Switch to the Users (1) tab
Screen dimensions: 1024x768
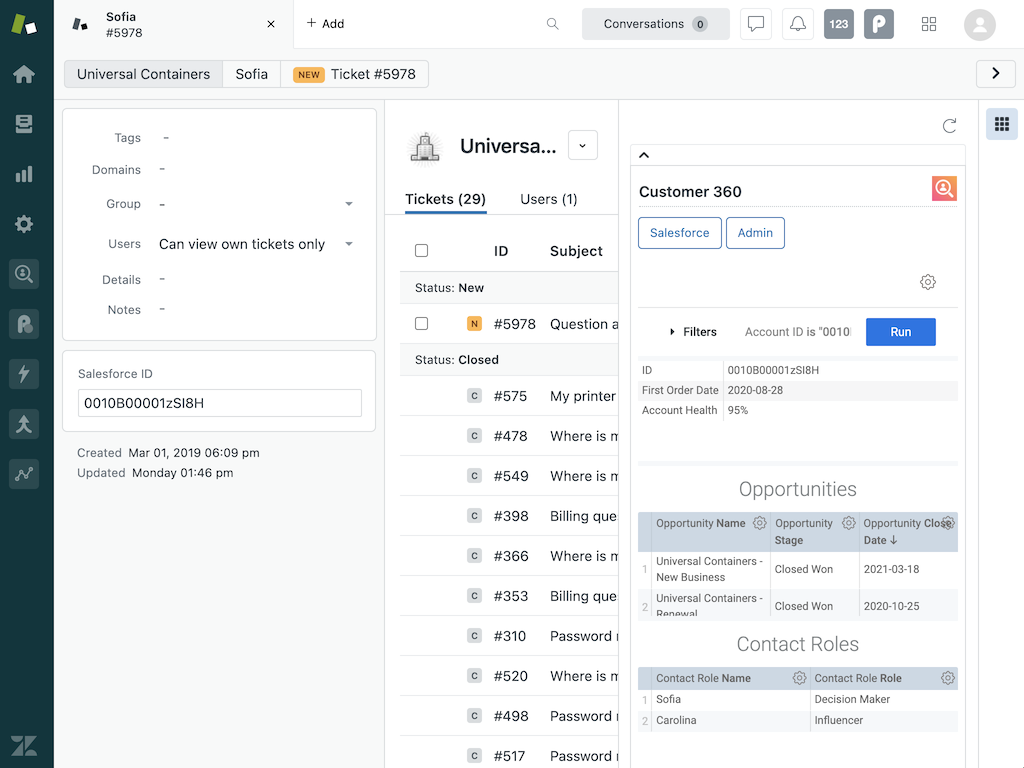click(548, 199)
